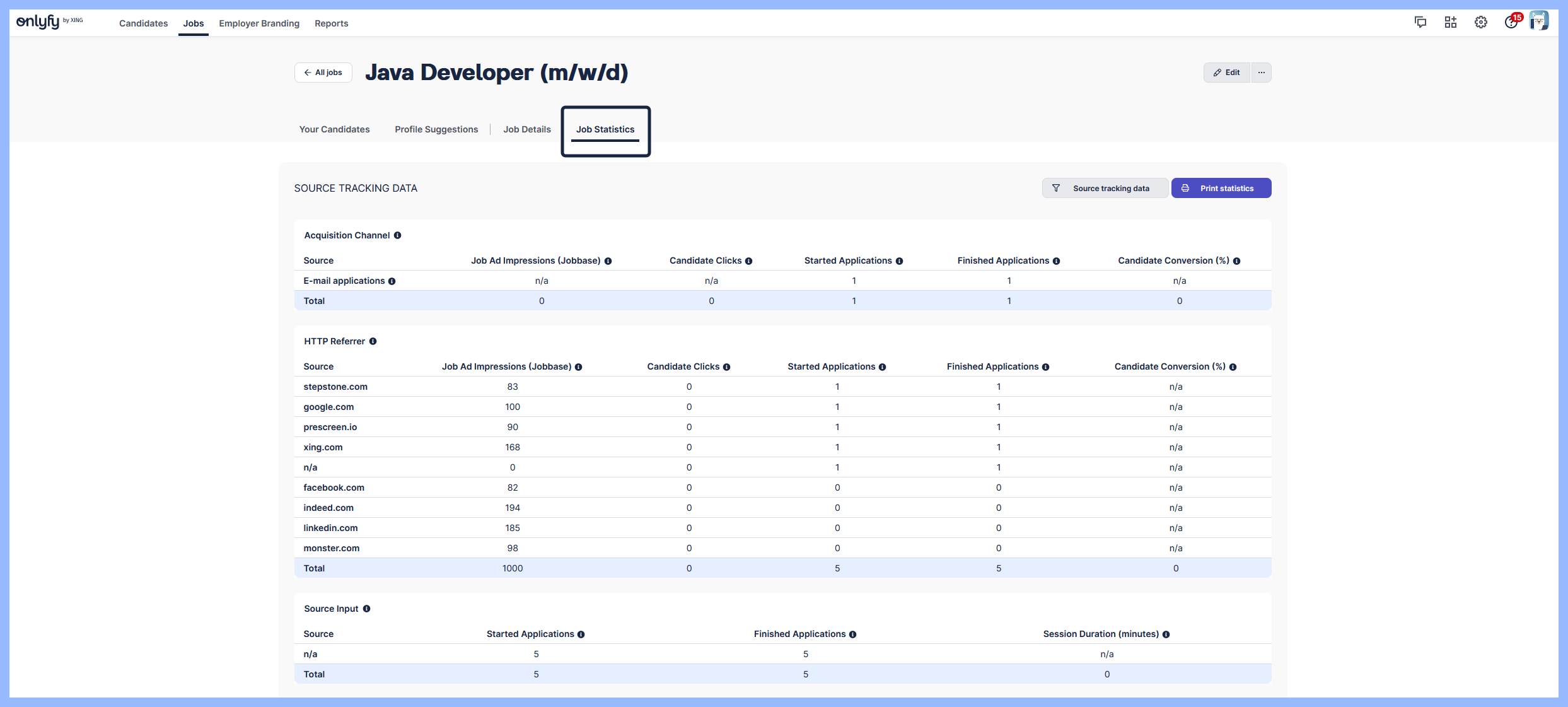Open the Profile Suggestions tab

(436, 129)
